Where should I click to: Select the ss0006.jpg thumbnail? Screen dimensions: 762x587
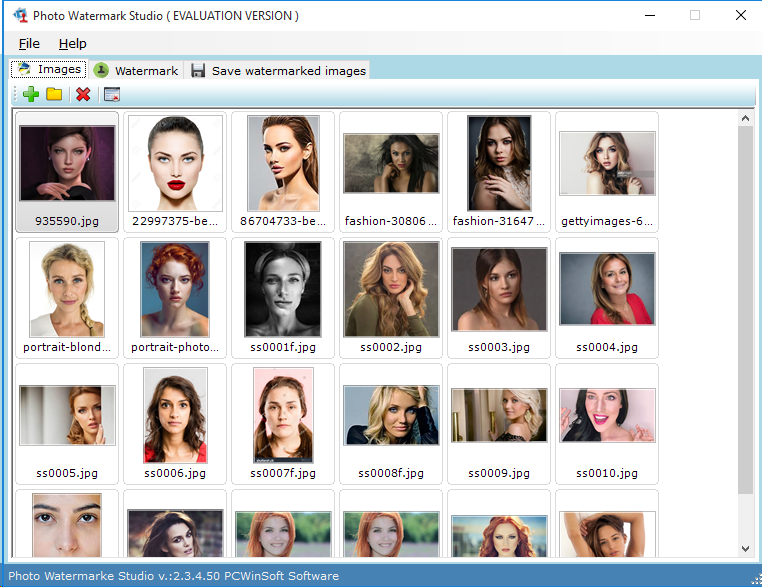coord(175,424)
